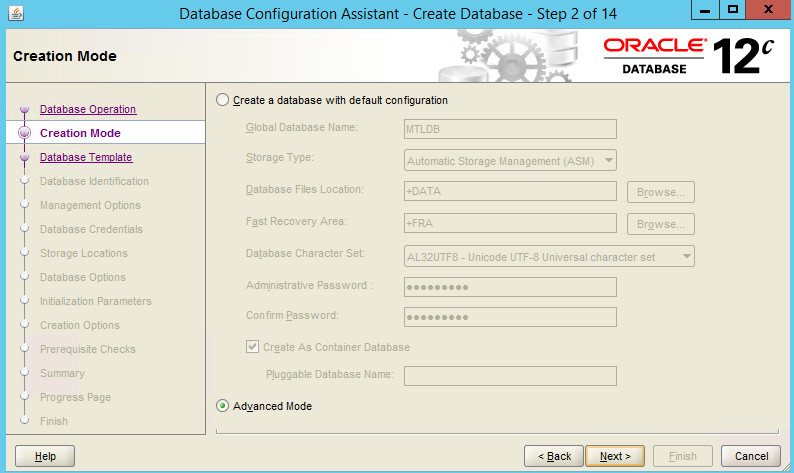Click the Global Database Name field
This screenshot has height=473, width=794.
click(x=510, y=129)
